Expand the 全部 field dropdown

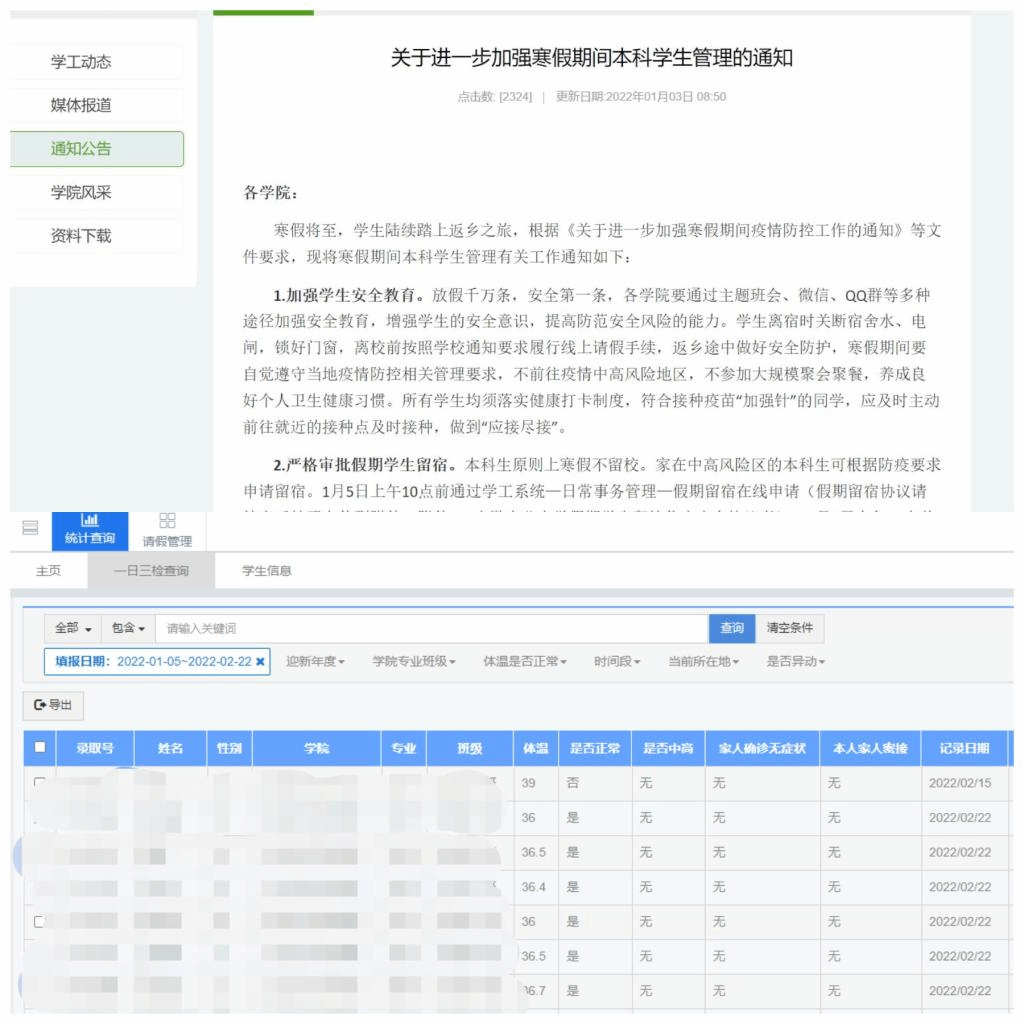pos(73,628)
